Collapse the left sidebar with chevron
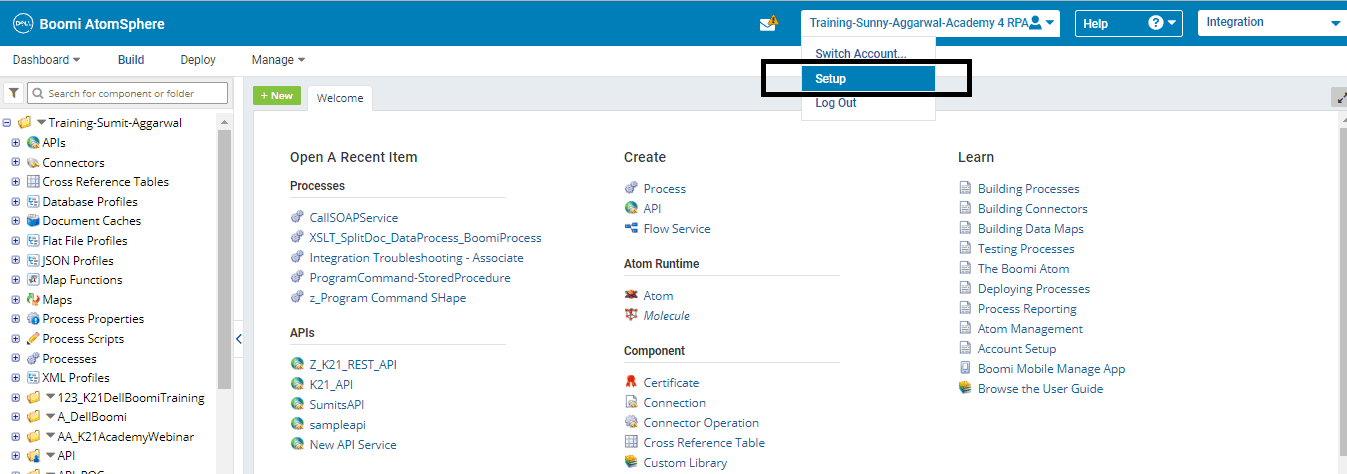1347x474 pixels. click(x=238, y=340)
